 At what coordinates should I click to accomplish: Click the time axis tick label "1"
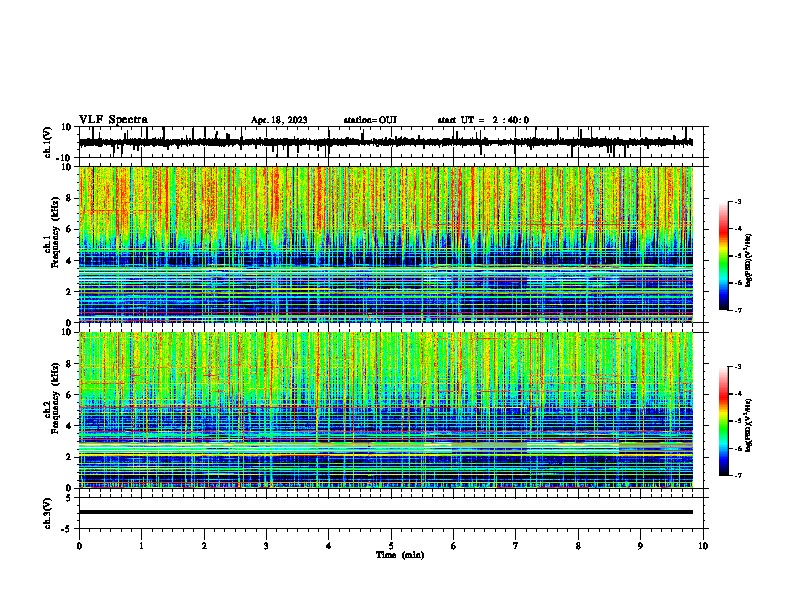(141, 546)
